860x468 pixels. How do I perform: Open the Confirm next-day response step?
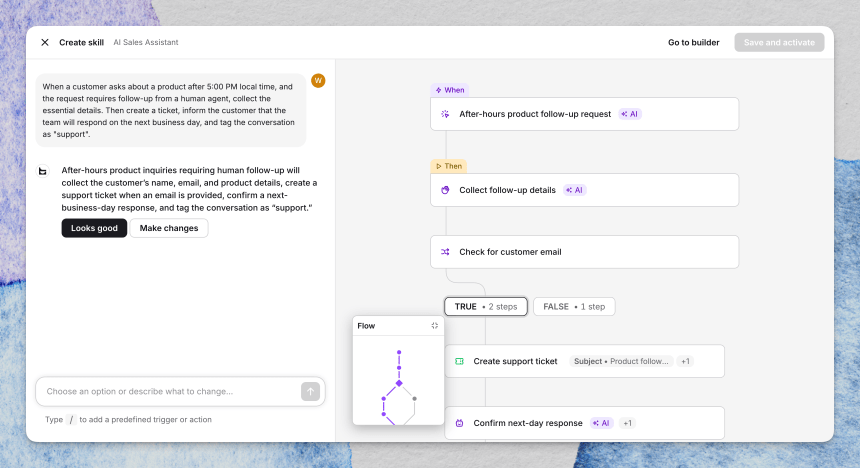pyautogui.click(x=585, y=423)
